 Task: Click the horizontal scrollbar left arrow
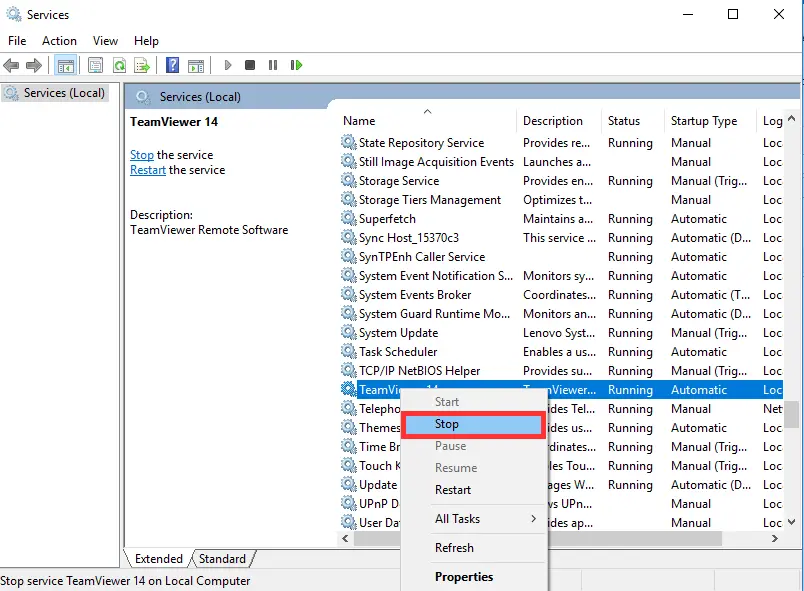coord(345,539)
